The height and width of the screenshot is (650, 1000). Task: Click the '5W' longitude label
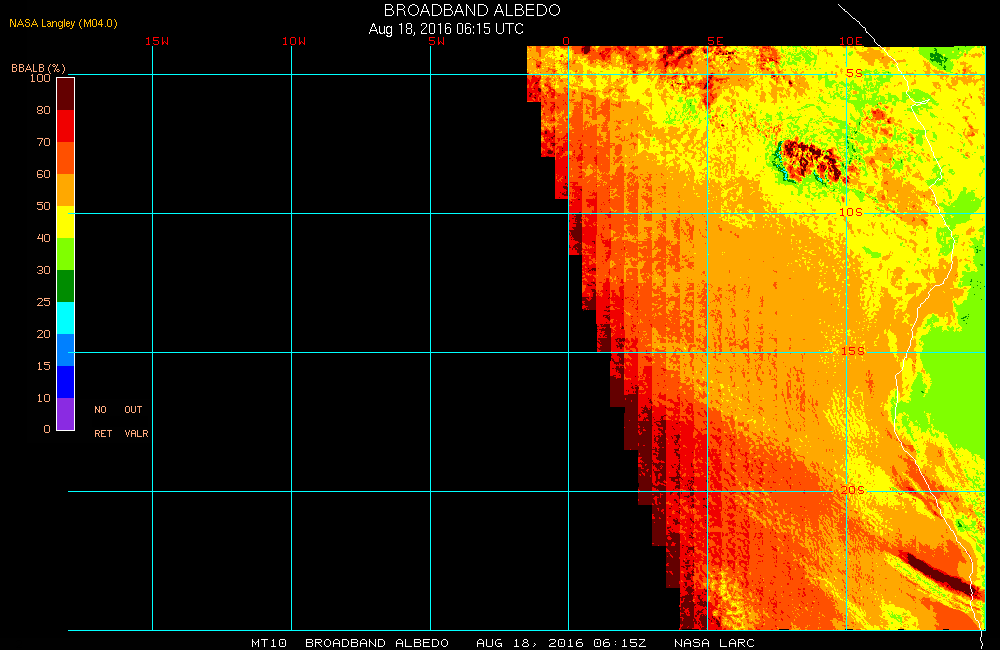tap(437, 41)
